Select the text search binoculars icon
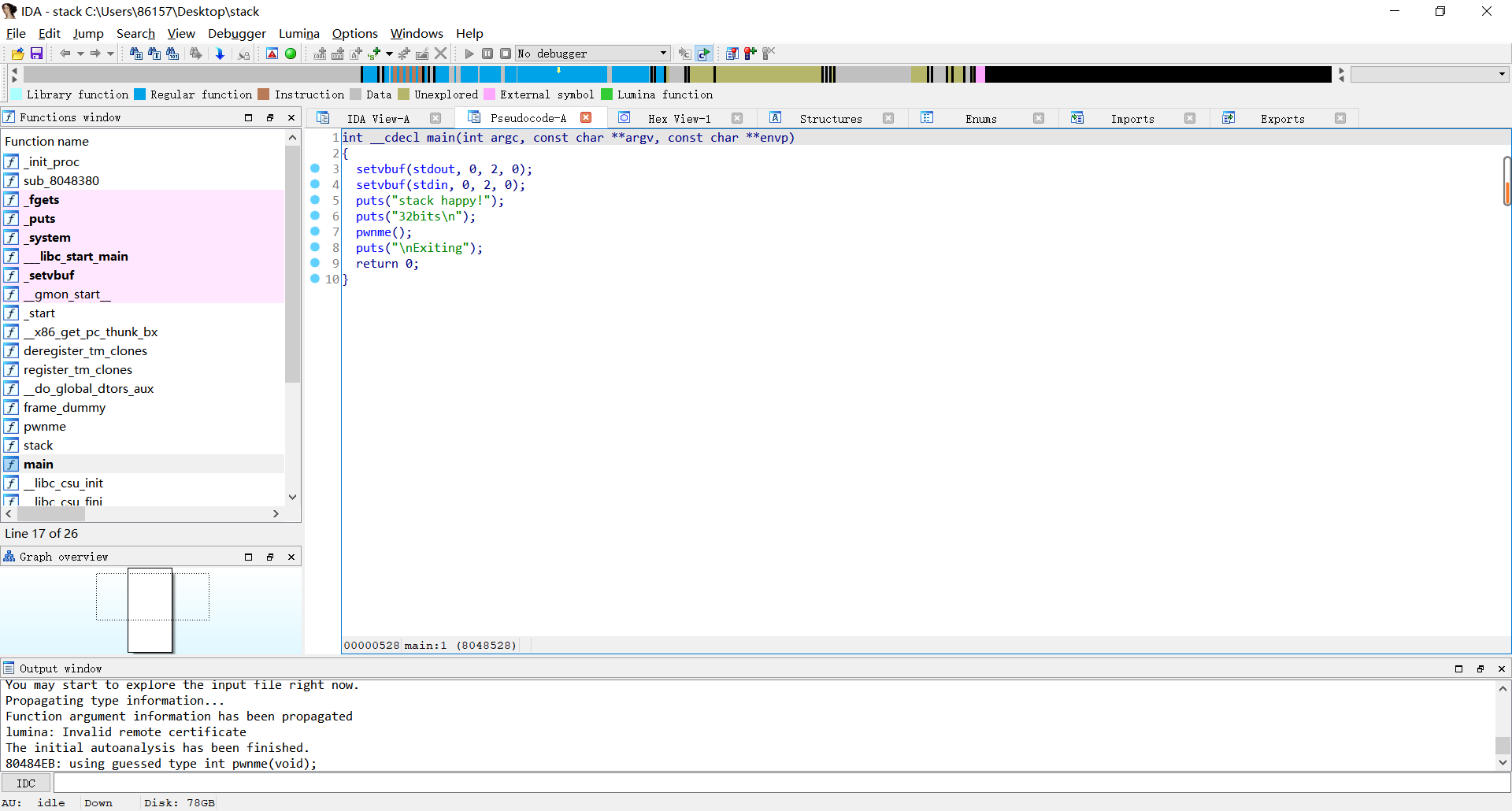This screenshot has width=1512, height=811. (154, 54)
